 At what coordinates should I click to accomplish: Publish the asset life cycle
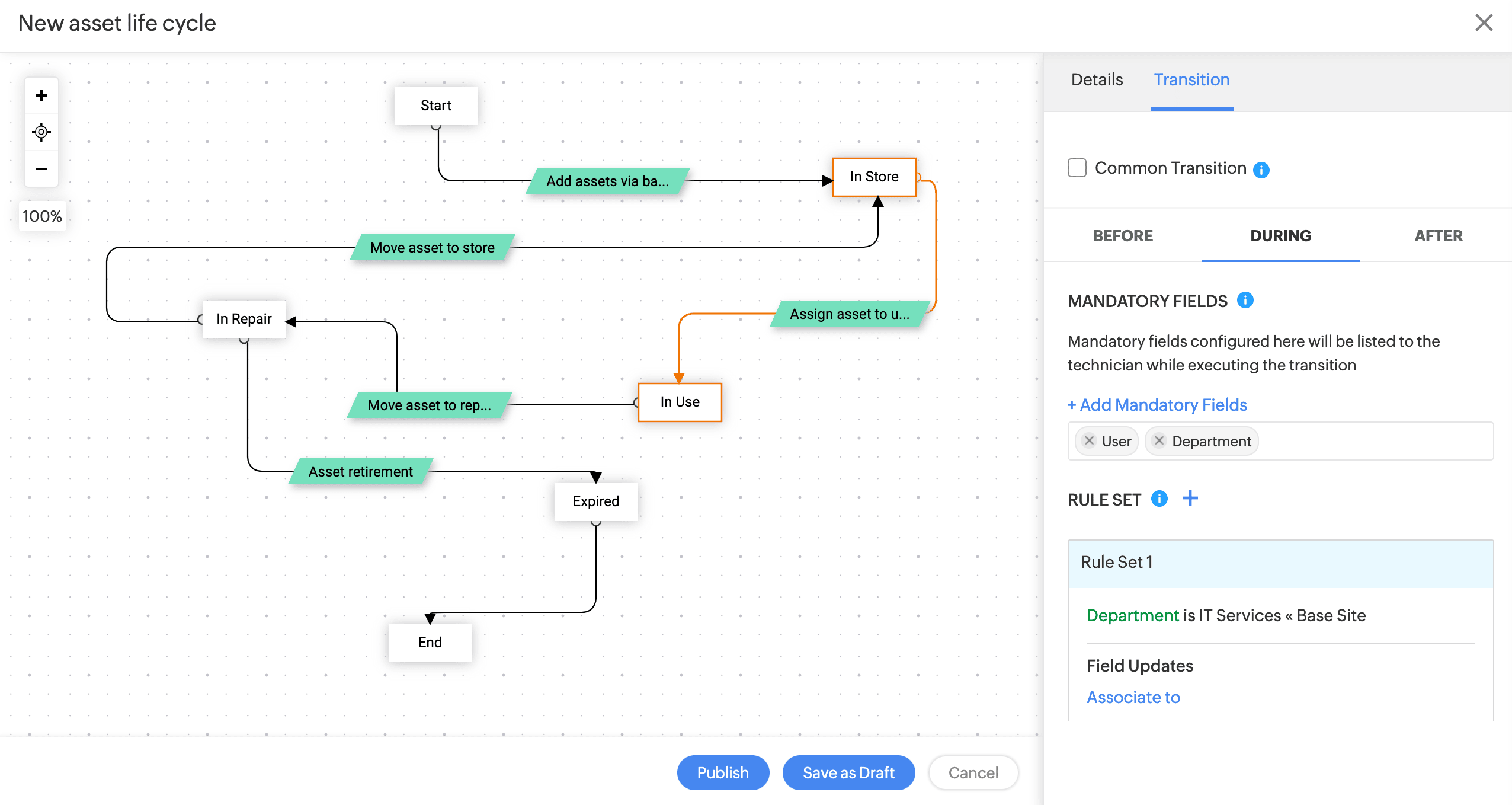click(722, 772)
